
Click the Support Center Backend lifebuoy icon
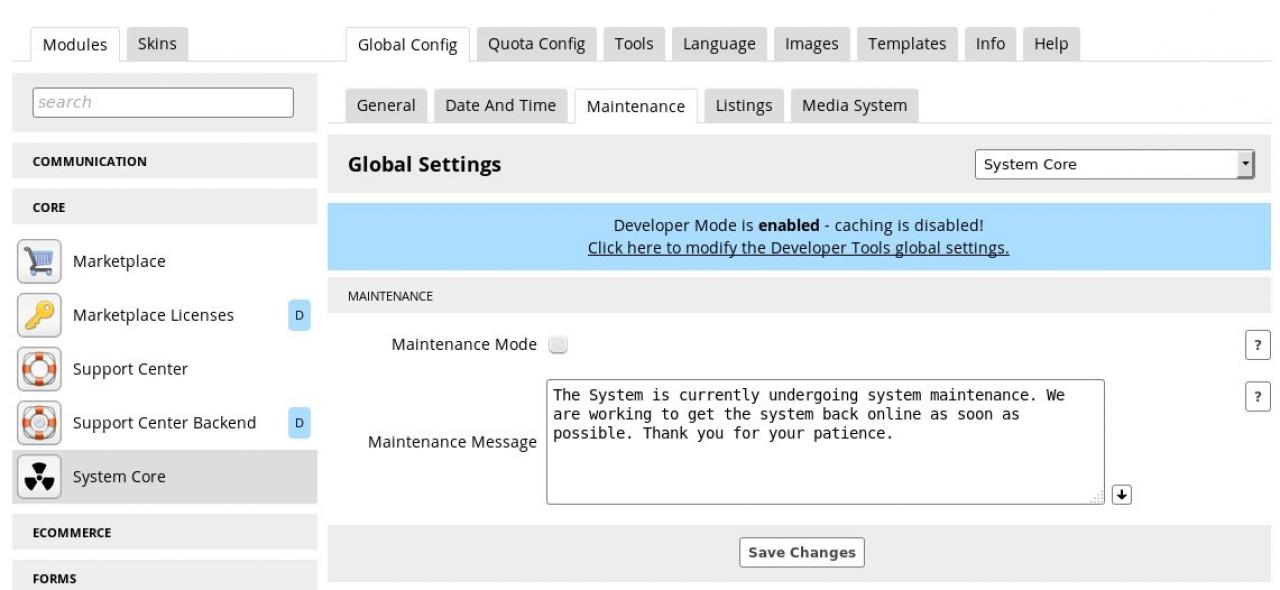pyautogui.click(x=38, y=423)
